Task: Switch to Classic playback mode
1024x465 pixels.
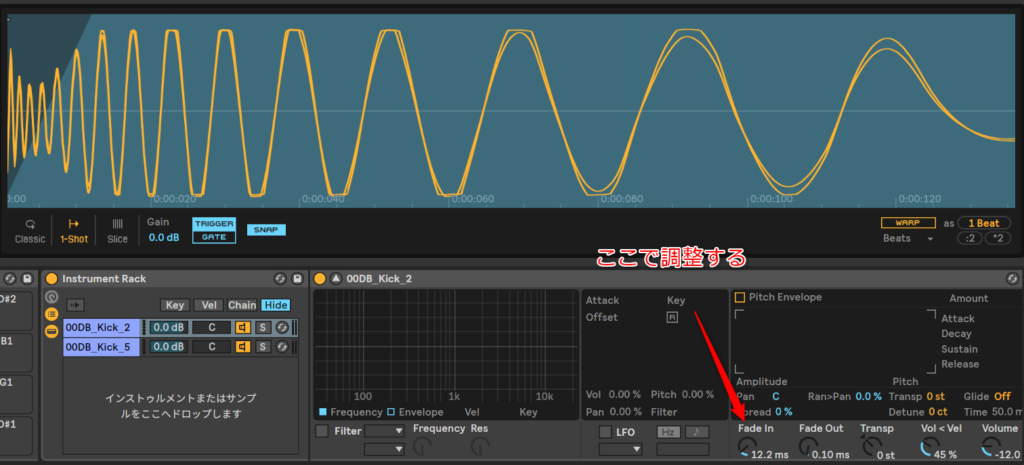Action: click(29, 230)
